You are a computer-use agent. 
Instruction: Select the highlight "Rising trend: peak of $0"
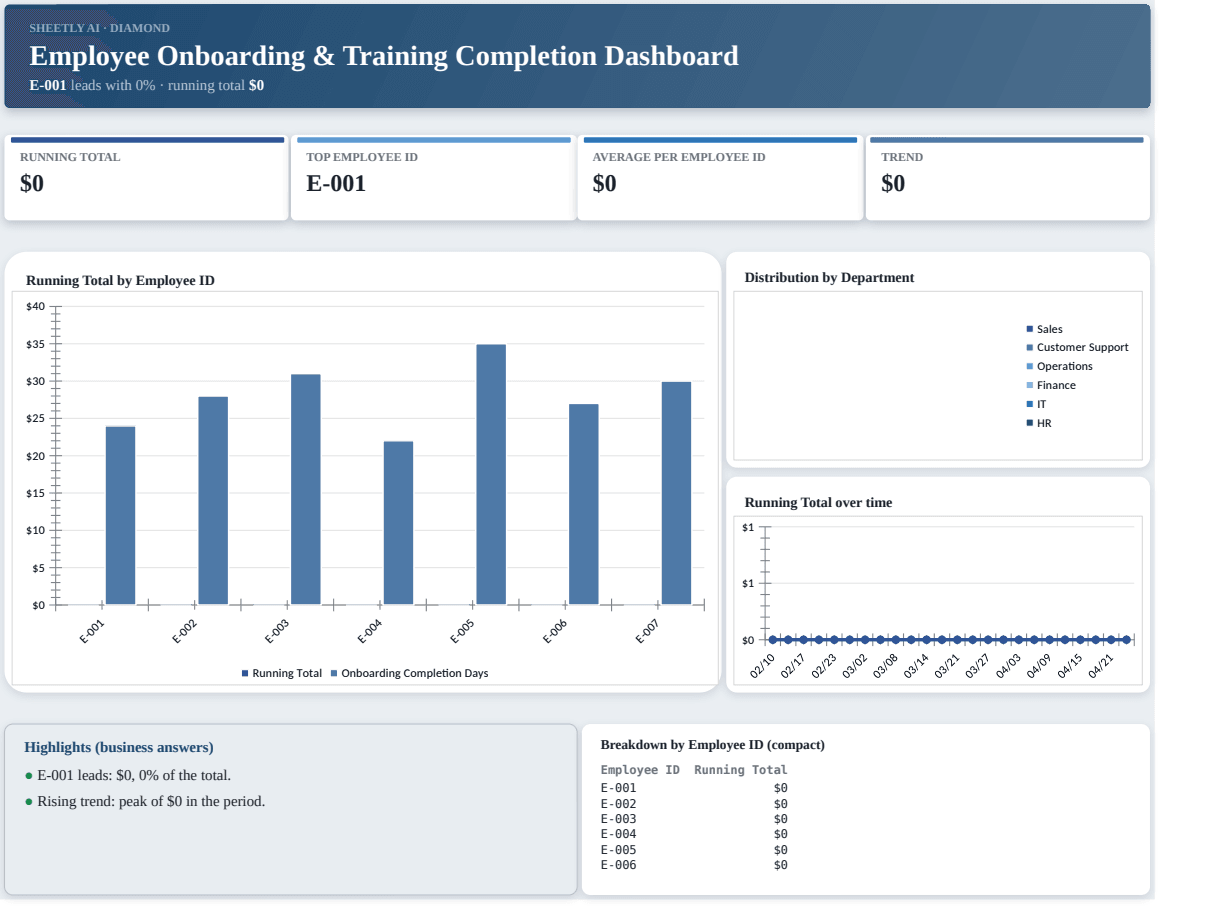click(x=145, y=801)
